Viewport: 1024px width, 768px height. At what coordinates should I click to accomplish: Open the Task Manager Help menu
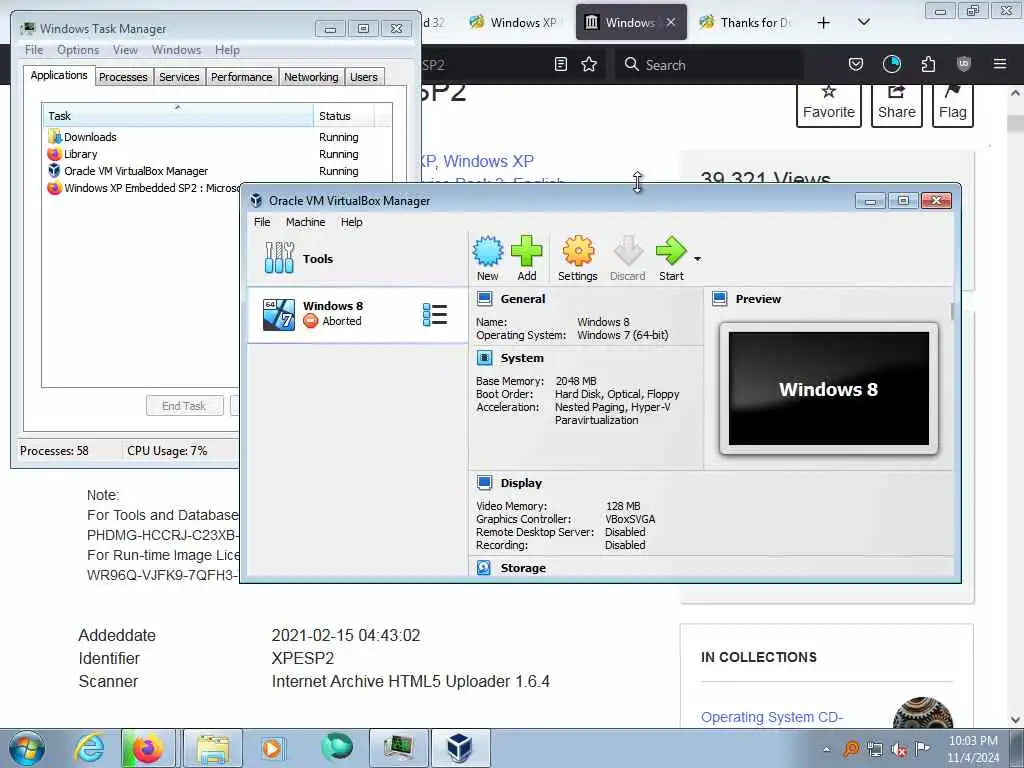[227, 50]
